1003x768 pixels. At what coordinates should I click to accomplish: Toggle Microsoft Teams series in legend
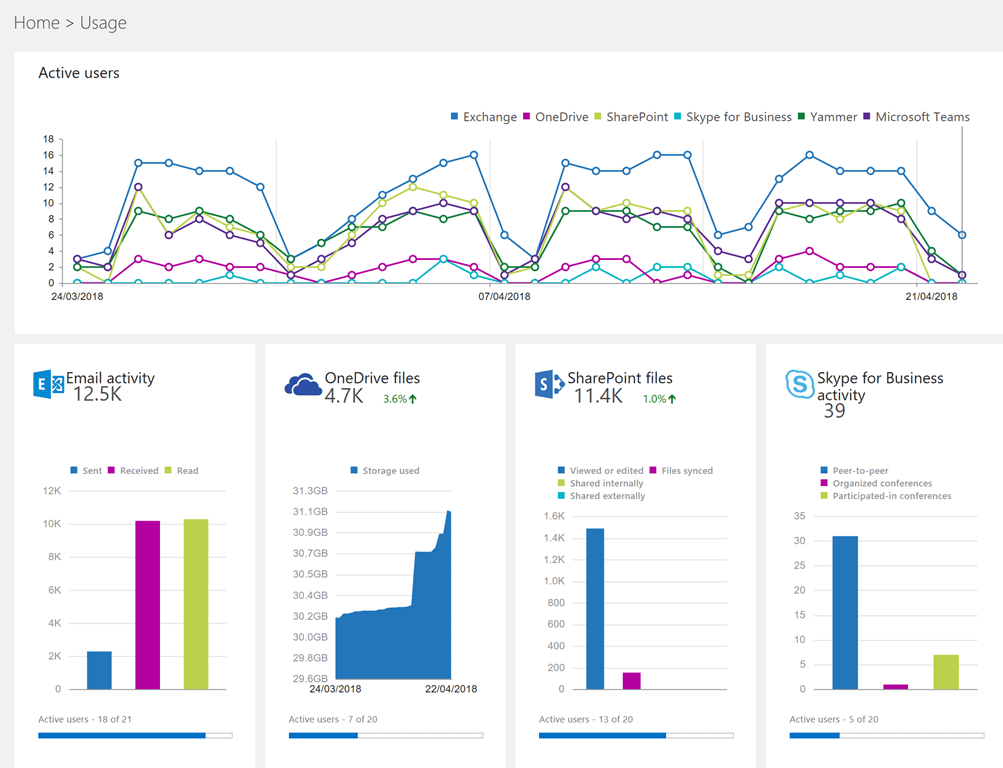(x=916, y=117)
